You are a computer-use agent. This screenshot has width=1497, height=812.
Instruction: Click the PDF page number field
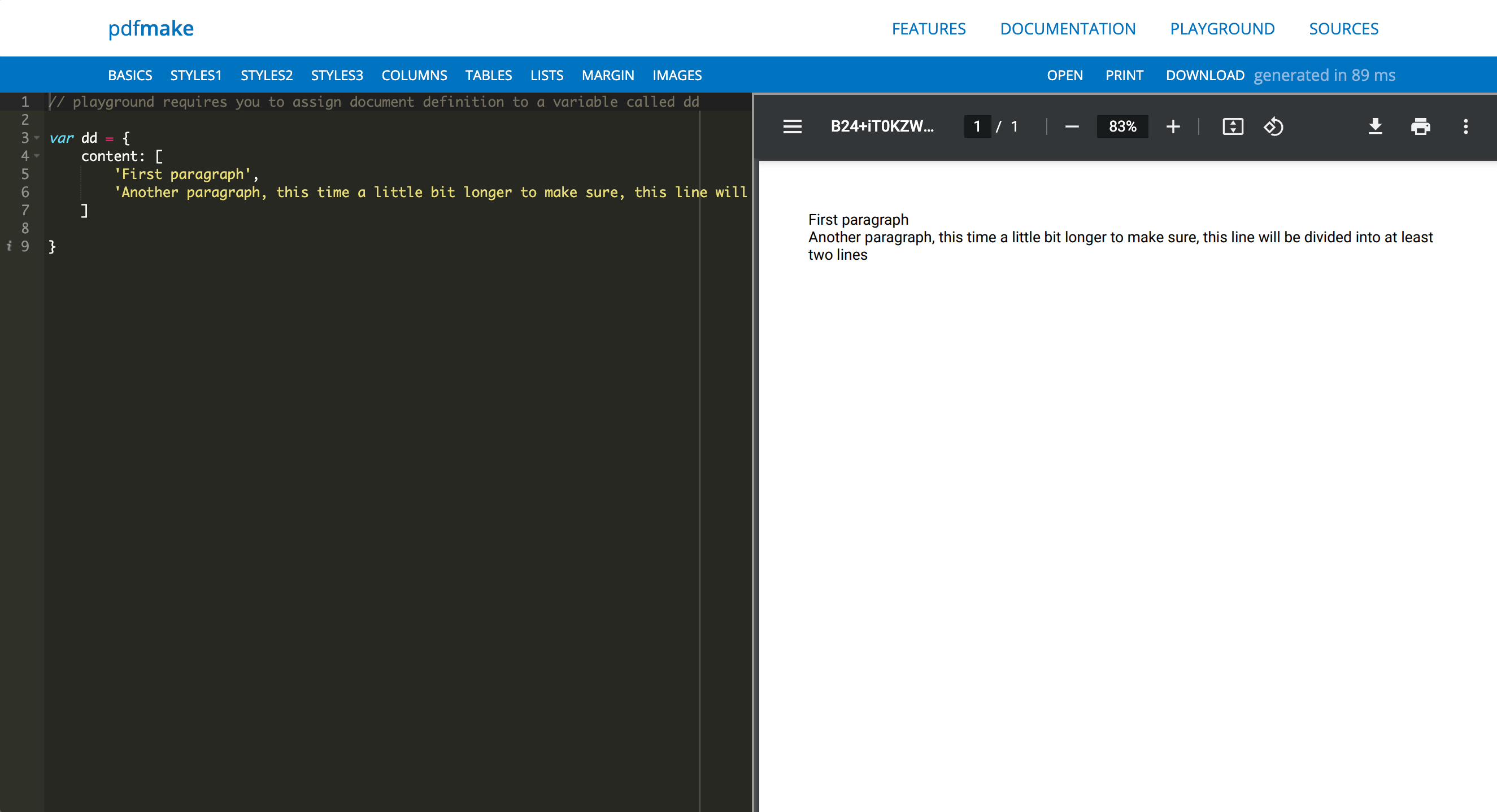pos(977,126)
